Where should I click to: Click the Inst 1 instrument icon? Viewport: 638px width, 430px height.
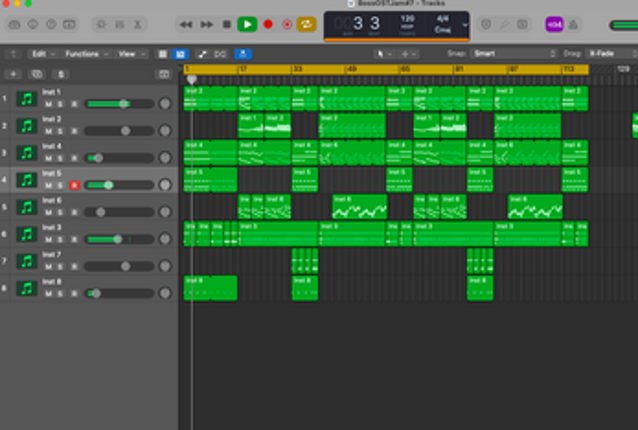point(27,99)
